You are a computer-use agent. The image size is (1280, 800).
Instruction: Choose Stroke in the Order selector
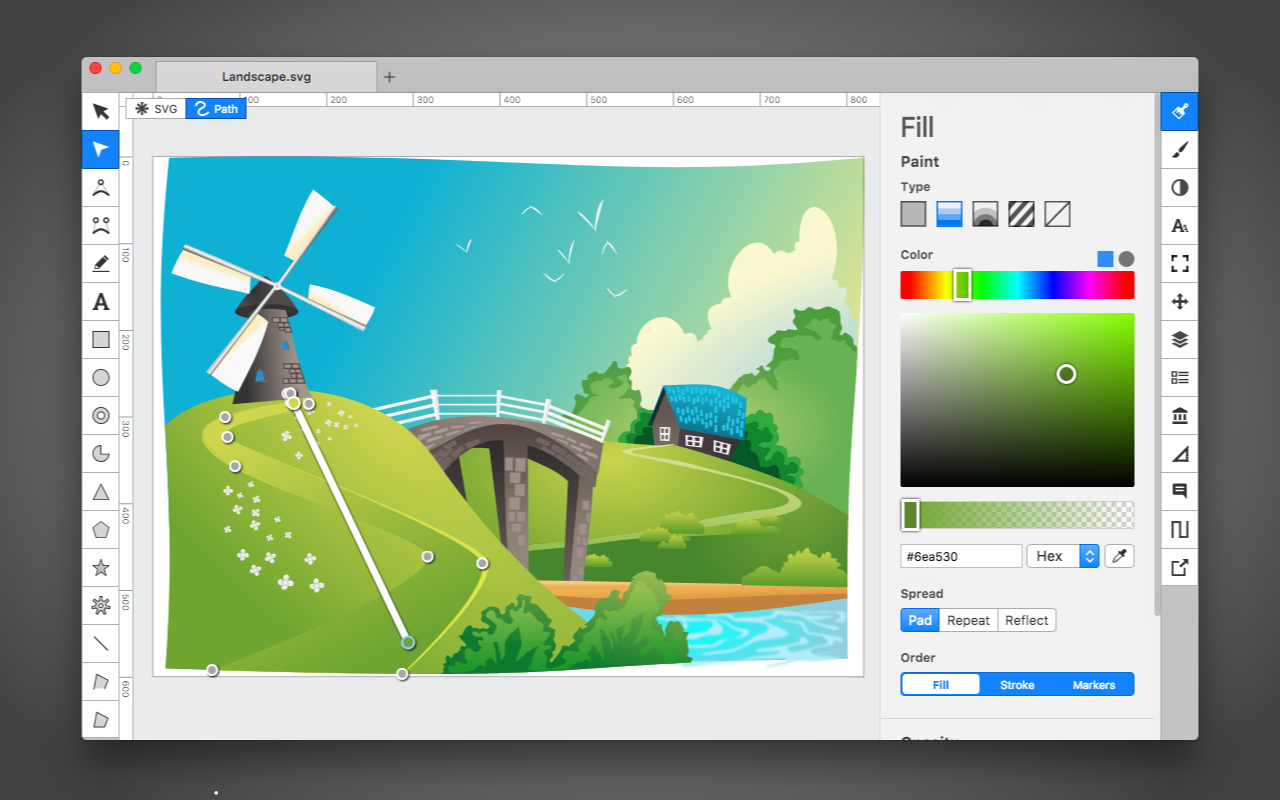click(1017, 685)
